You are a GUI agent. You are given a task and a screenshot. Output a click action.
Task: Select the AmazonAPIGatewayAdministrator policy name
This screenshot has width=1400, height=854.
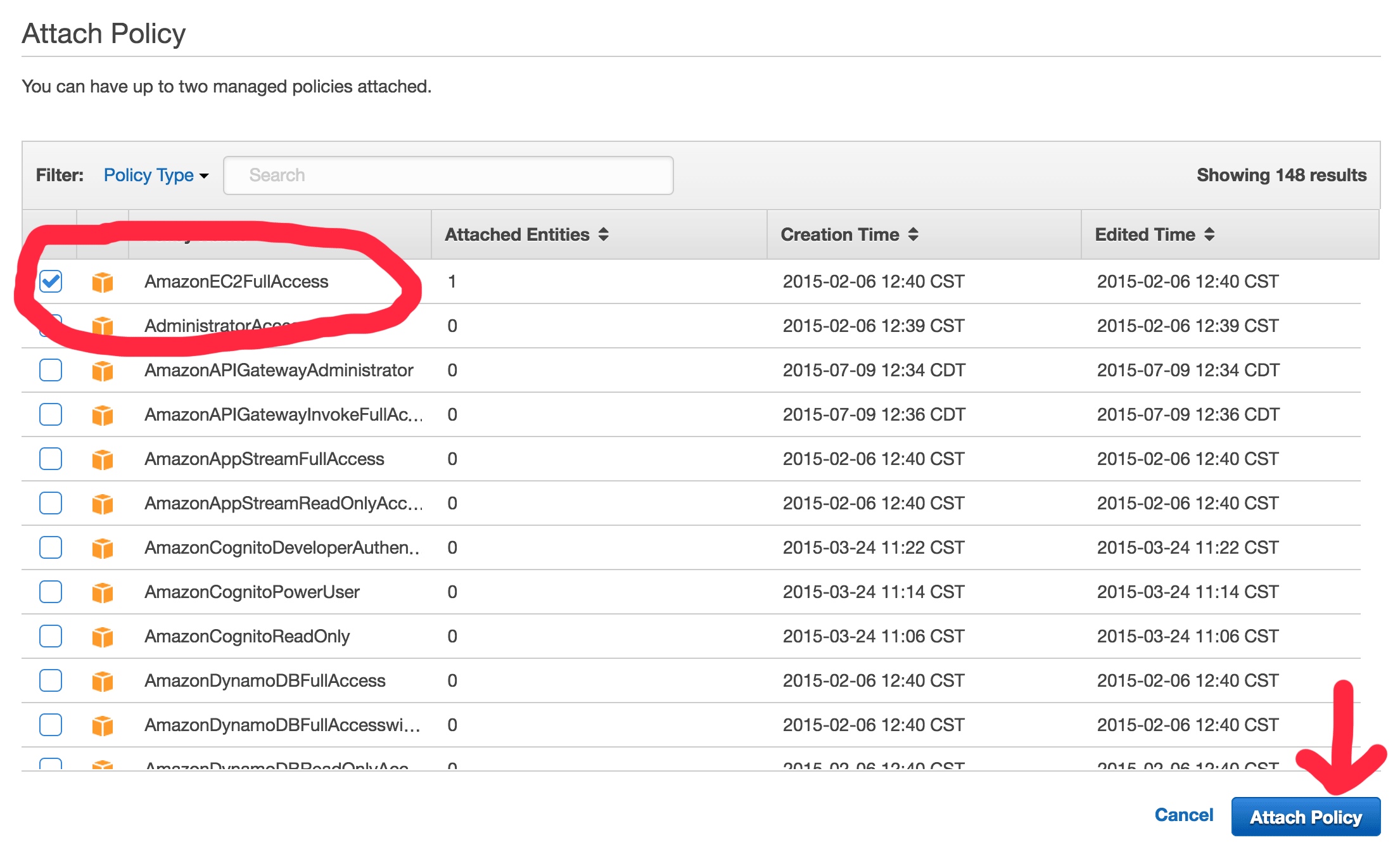pos(279,371)
